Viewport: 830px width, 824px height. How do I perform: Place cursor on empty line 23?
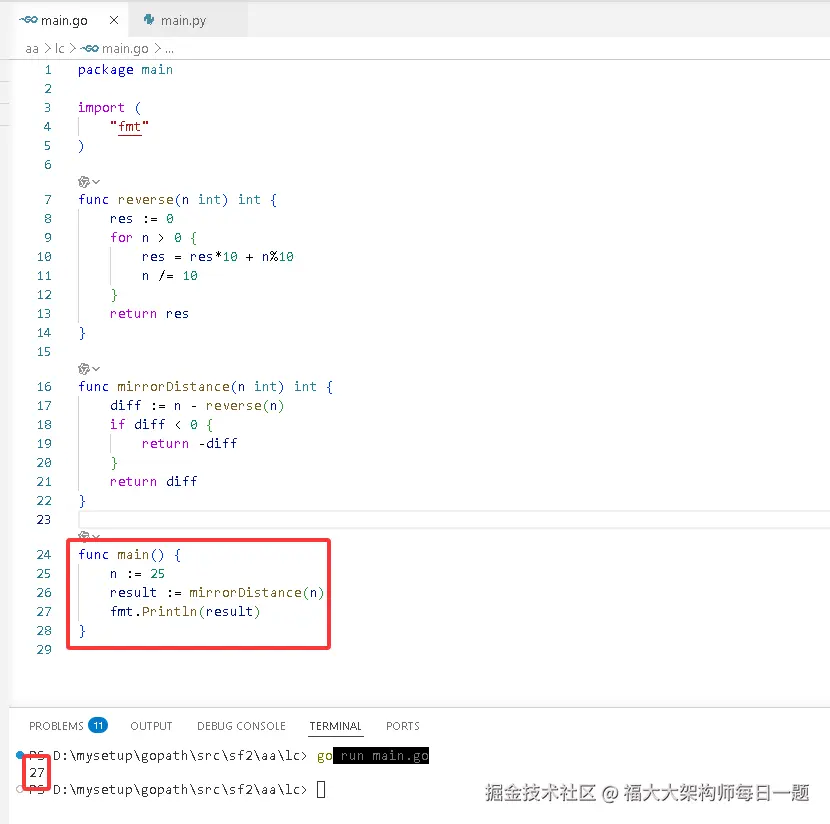click(x=454, y=520)
